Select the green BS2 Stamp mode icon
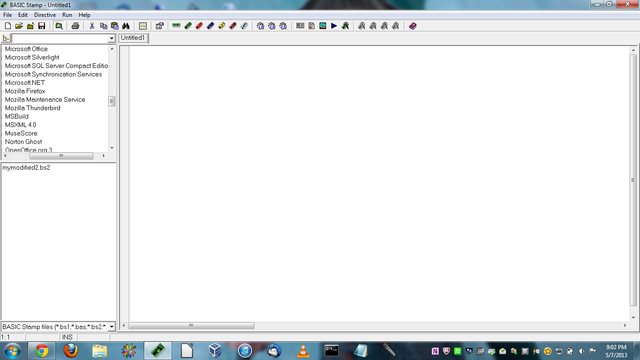640x360 pixels. [188, 26]
